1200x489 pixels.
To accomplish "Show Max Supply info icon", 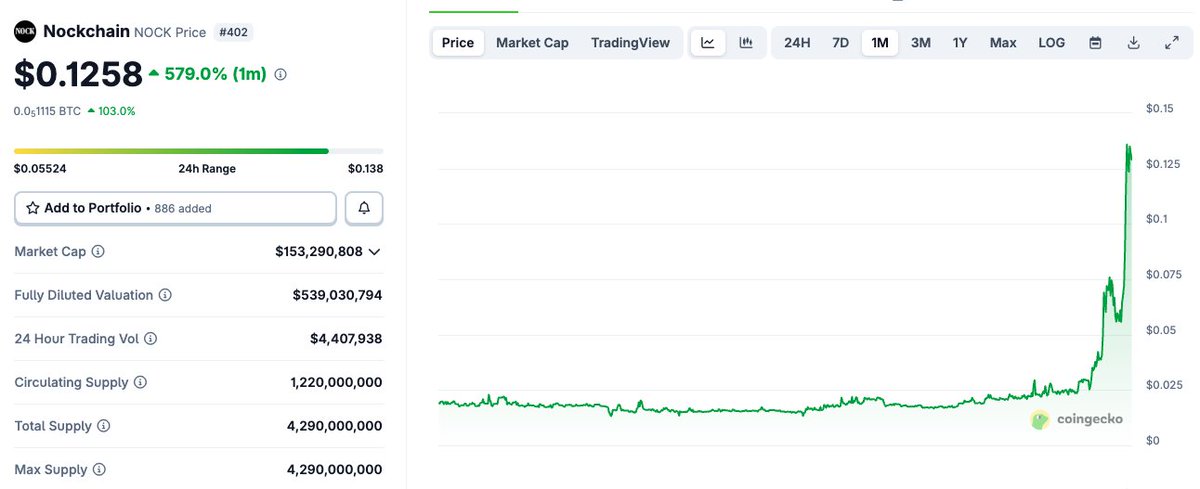I will (x=99, y=470).
